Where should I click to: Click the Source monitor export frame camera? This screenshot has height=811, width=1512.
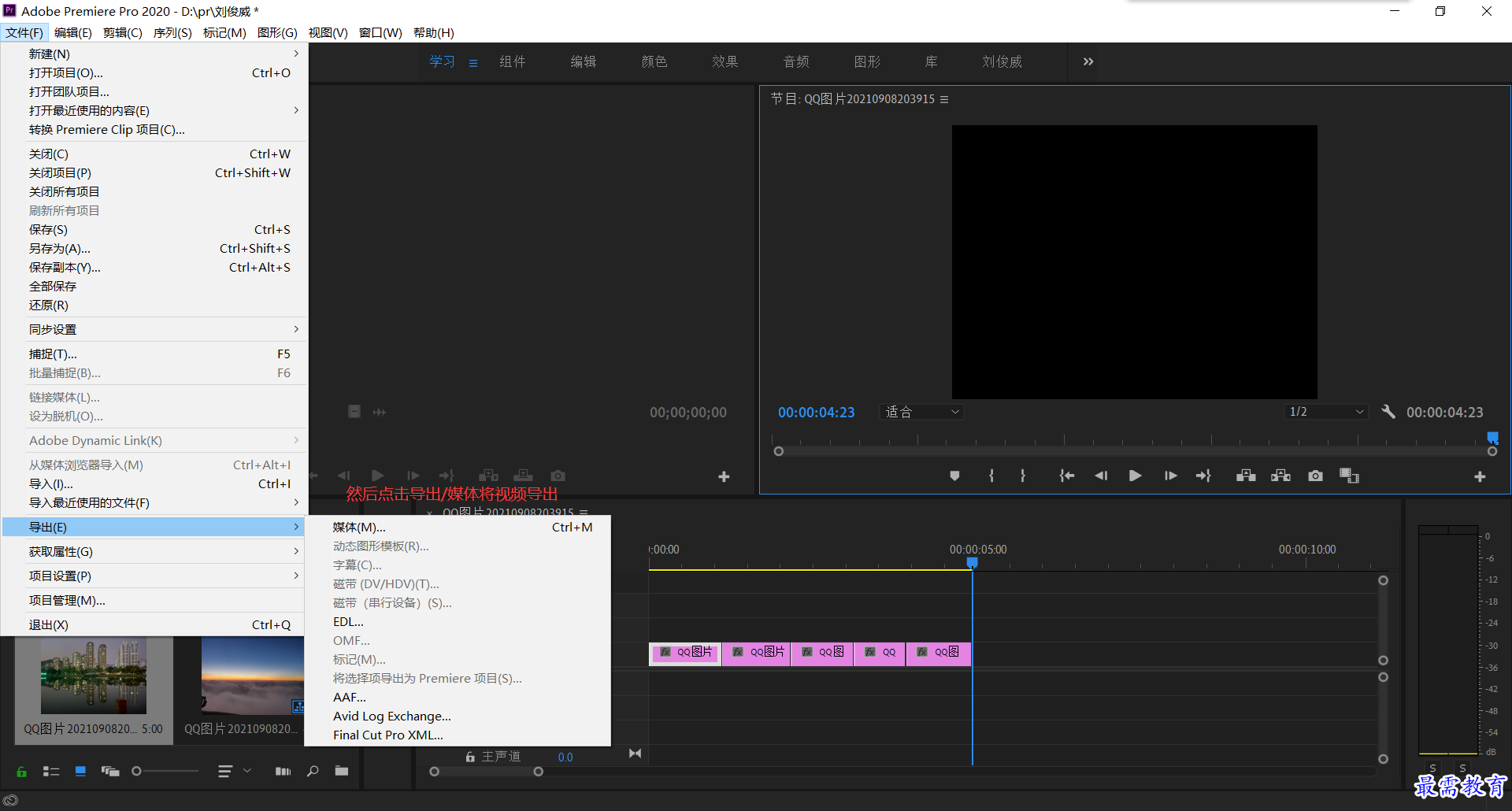(558, 476)
